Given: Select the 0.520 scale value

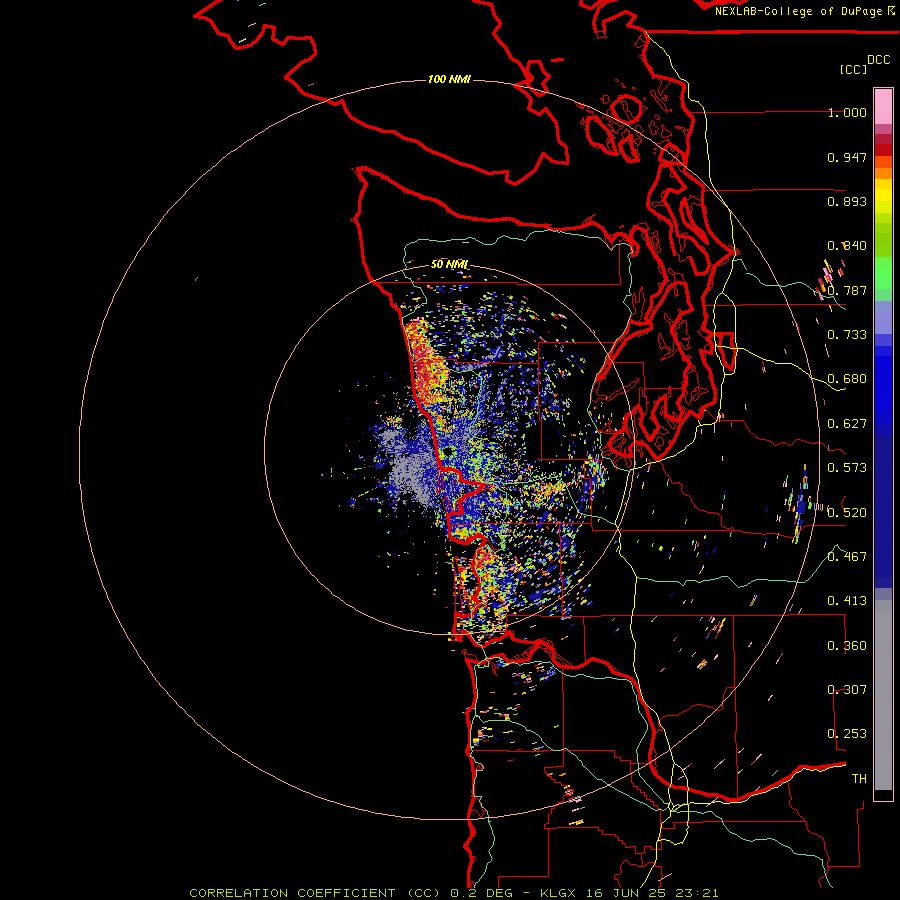Looking at the screenshot, I should tap(847, 512).
